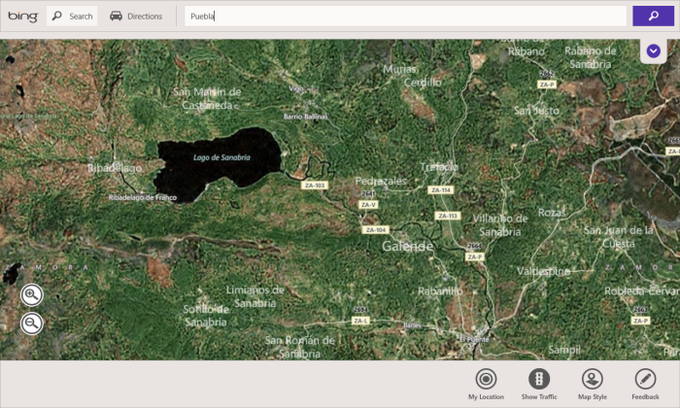Click the Pedrazales label
Viewport: 680px width, 408px height.
(x=381, y=181)
